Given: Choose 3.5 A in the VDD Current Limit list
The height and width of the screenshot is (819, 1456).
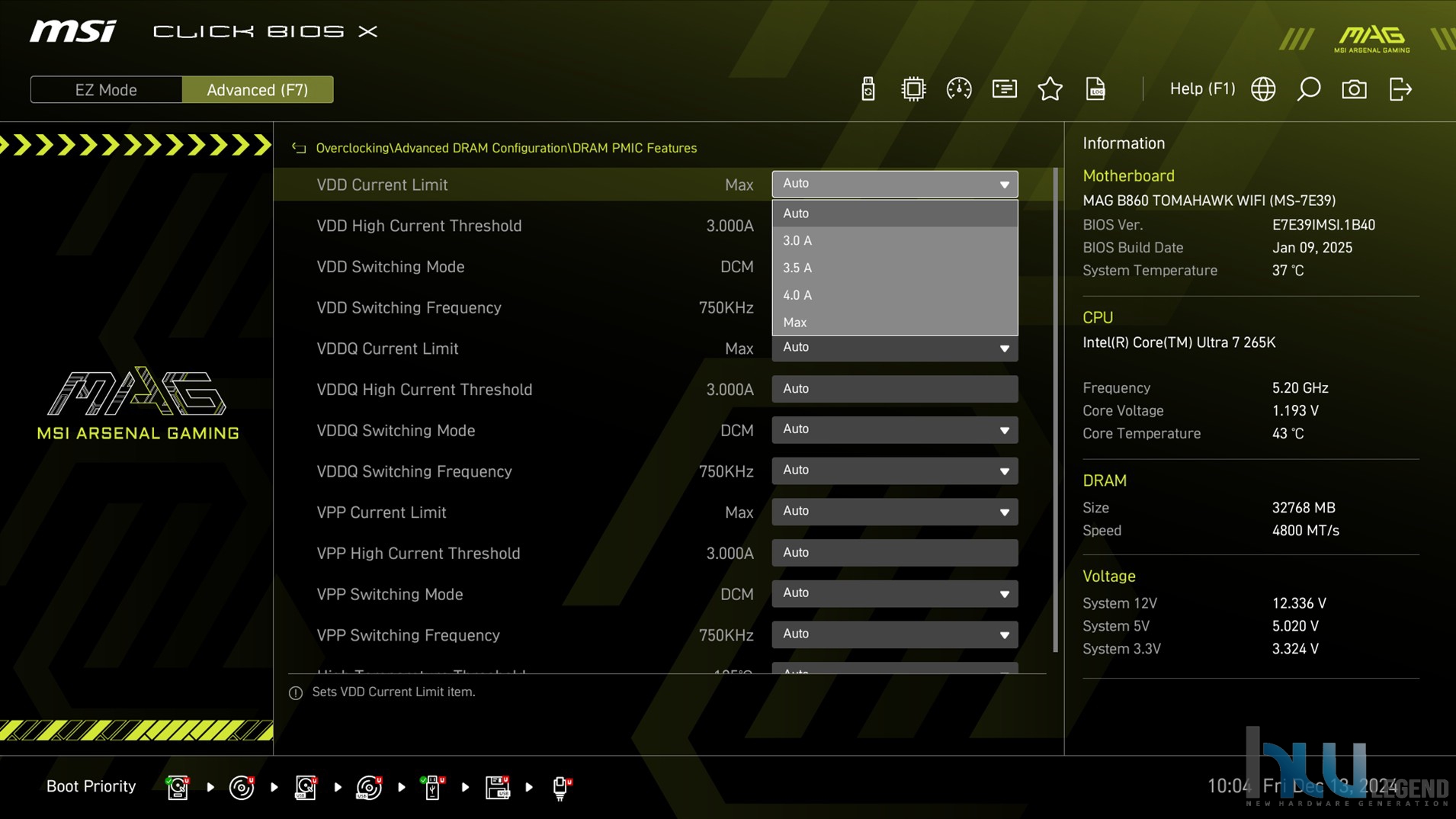Looking at the screenshot, I should click(x=895, y=268).
